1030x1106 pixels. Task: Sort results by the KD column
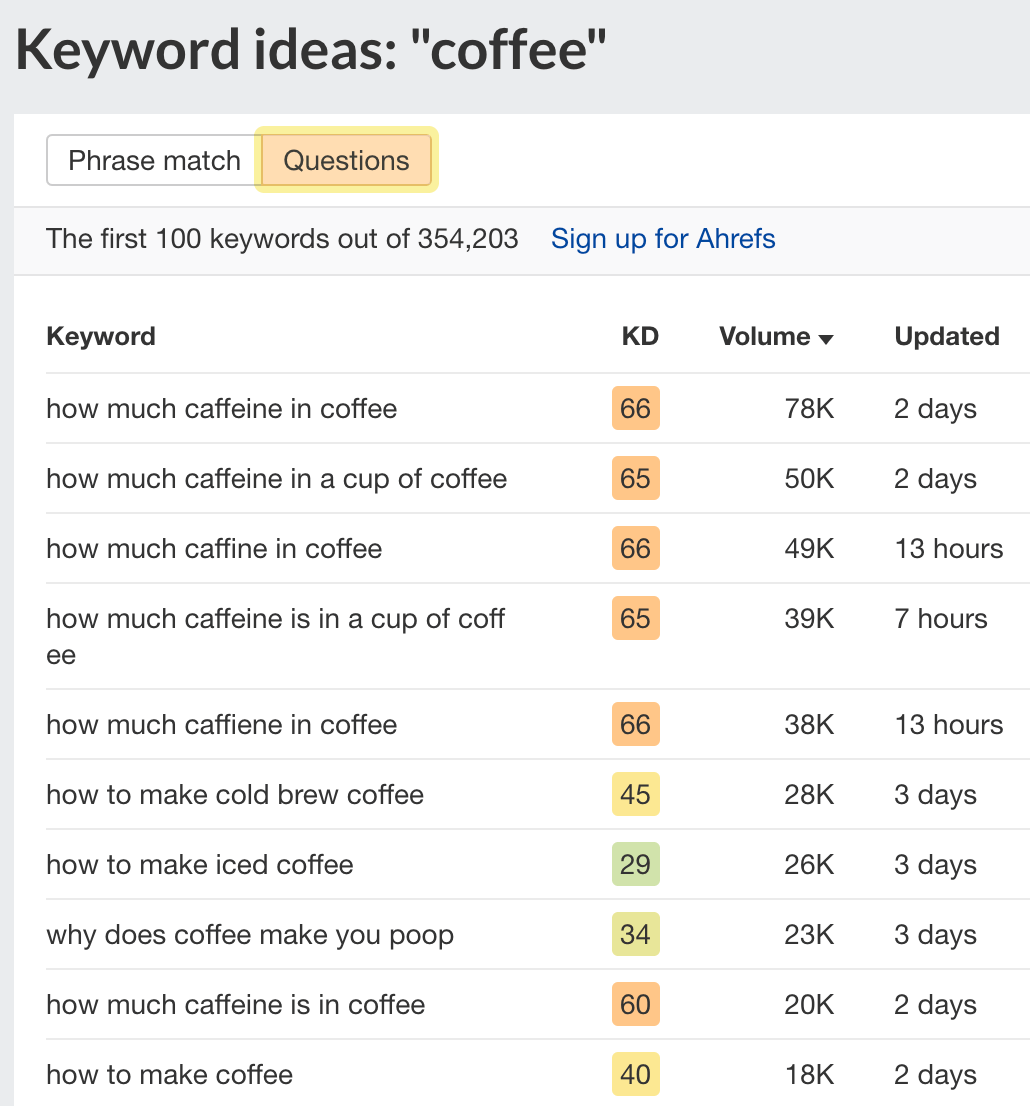pyautogui.click(x=641, y=336)
